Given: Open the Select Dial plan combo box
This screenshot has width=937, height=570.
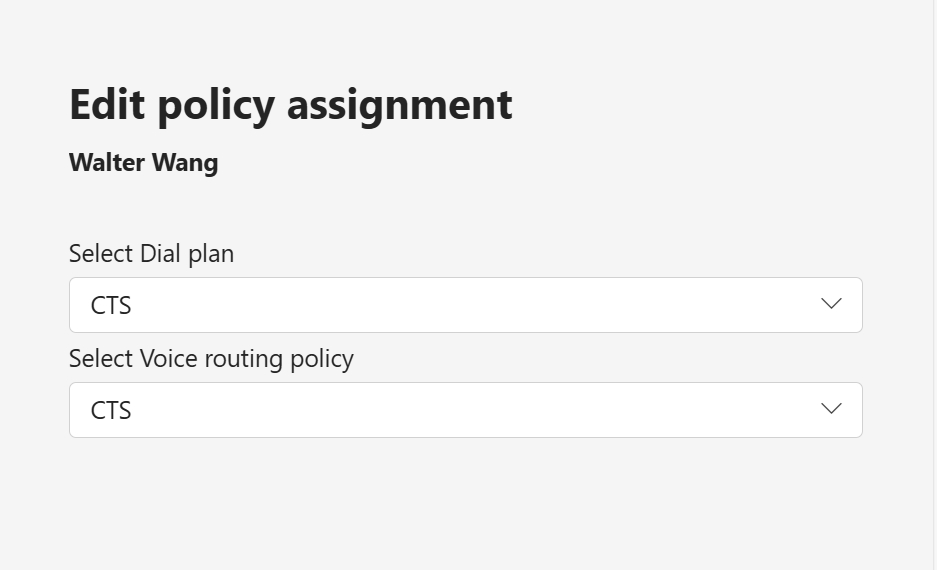Looking at the screenshot, I should coord(466,305).
